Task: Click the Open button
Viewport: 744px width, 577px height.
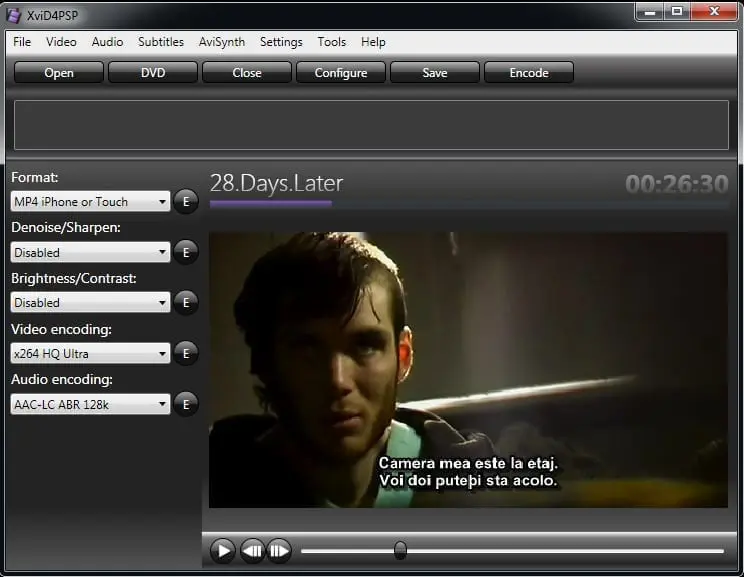Action: click(59, 73)
